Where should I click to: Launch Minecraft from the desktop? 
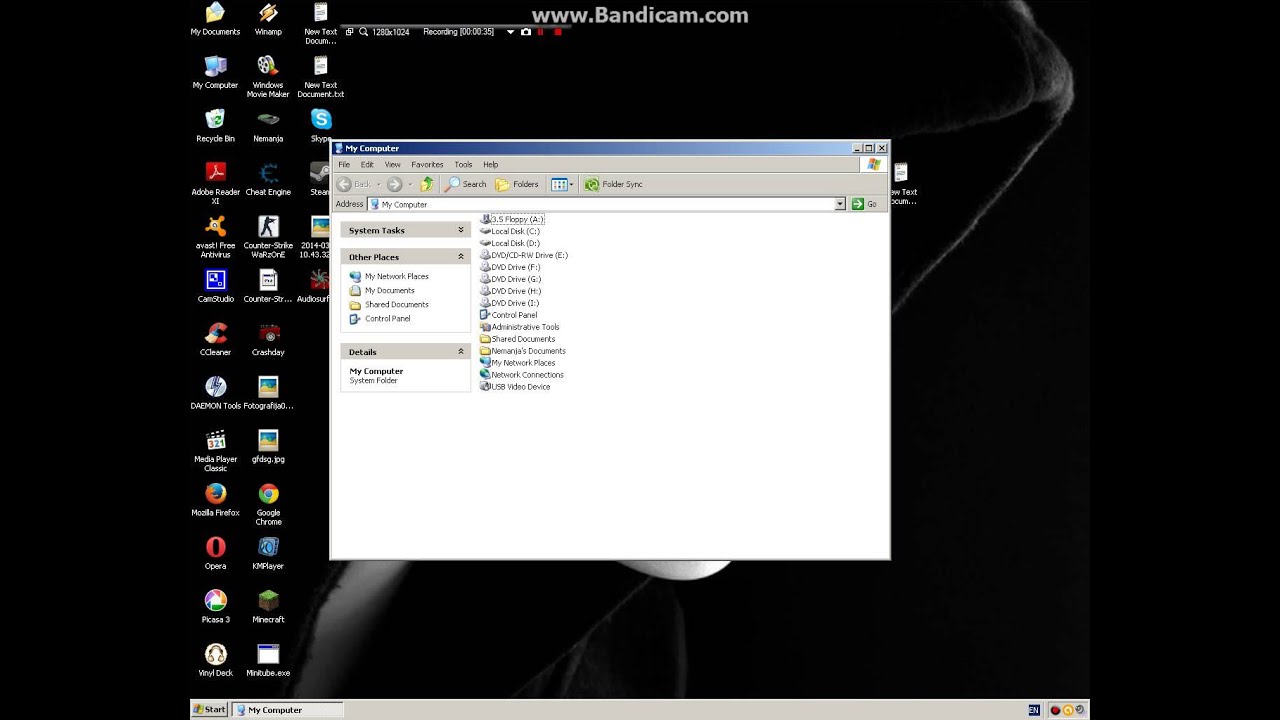268,607
